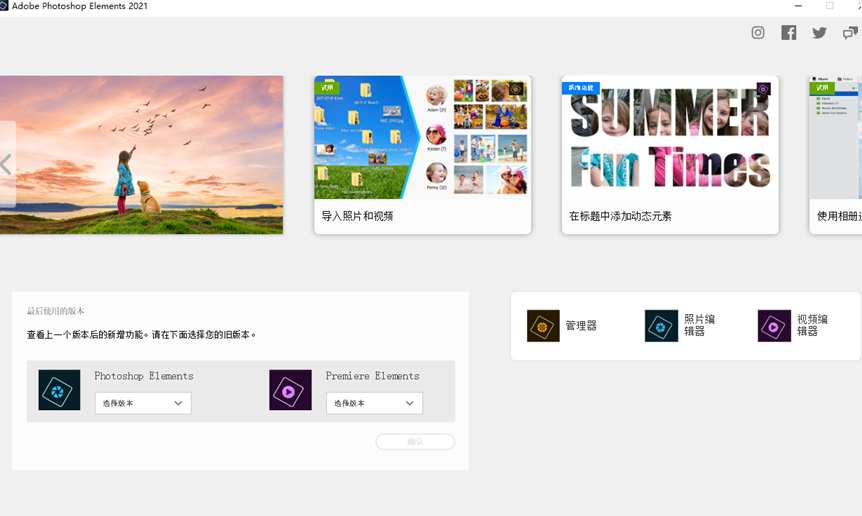Click the 在标题中添加动态元素 caption text
This screenshot has height=516, width=862.
click(x=620, y=216)
